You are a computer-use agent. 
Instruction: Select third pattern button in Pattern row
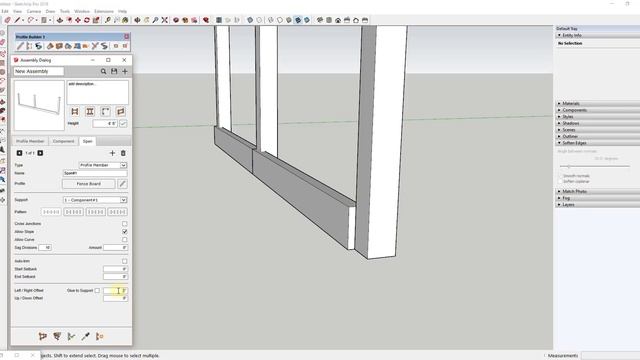(x=96, y=212)
